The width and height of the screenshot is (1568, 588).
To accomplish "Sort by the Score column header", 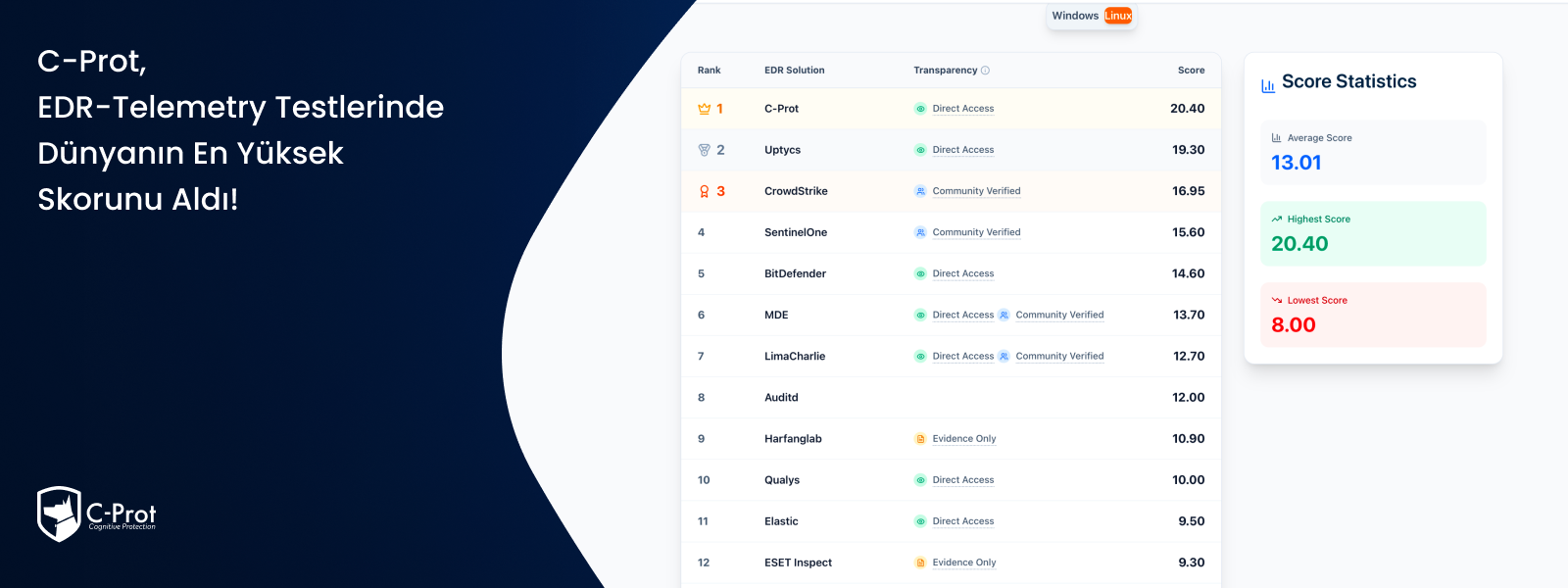I will pyautogui.click(x=1191, y=71).
